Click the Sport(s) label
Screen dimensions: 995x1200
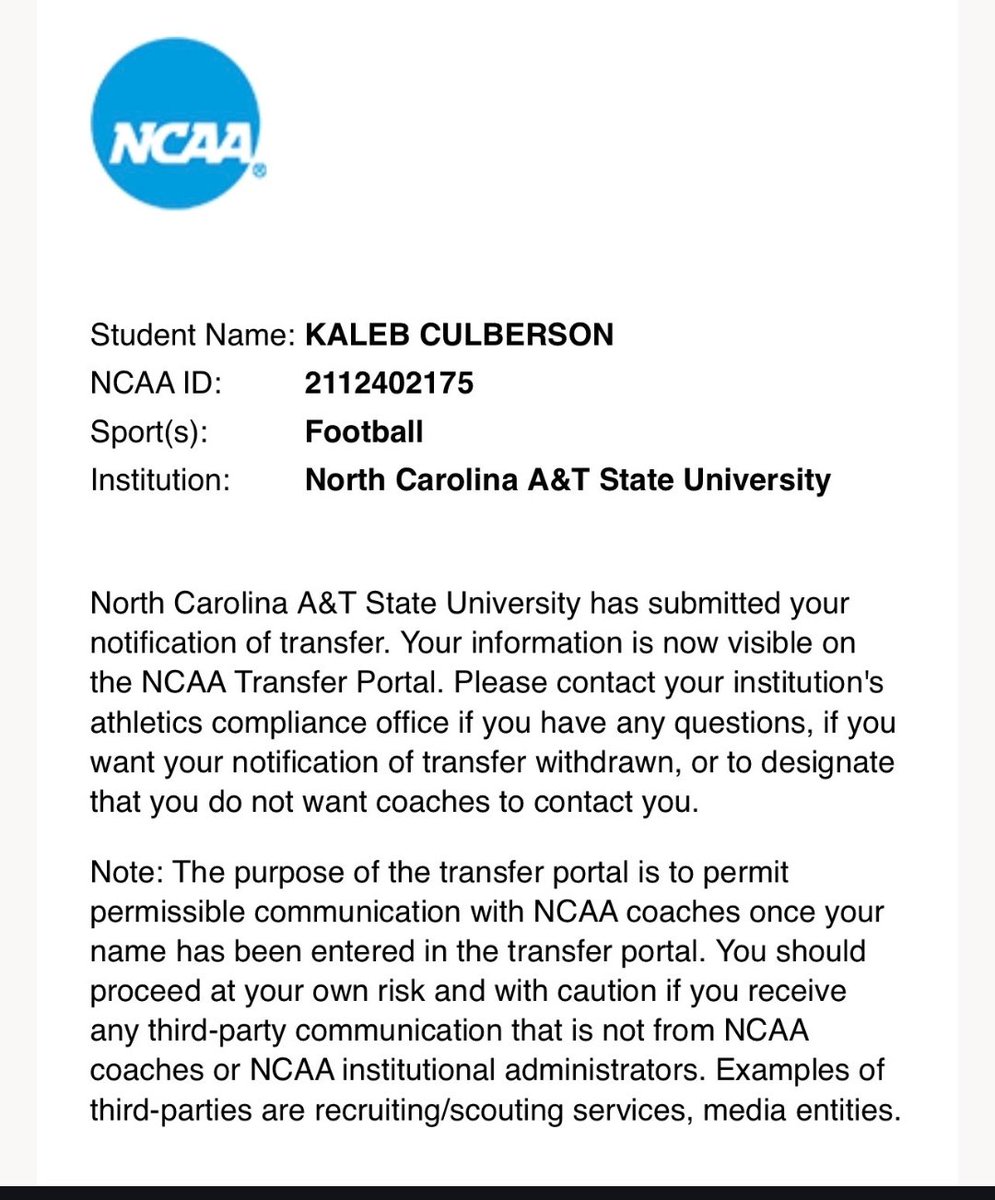tap(152, 432)
